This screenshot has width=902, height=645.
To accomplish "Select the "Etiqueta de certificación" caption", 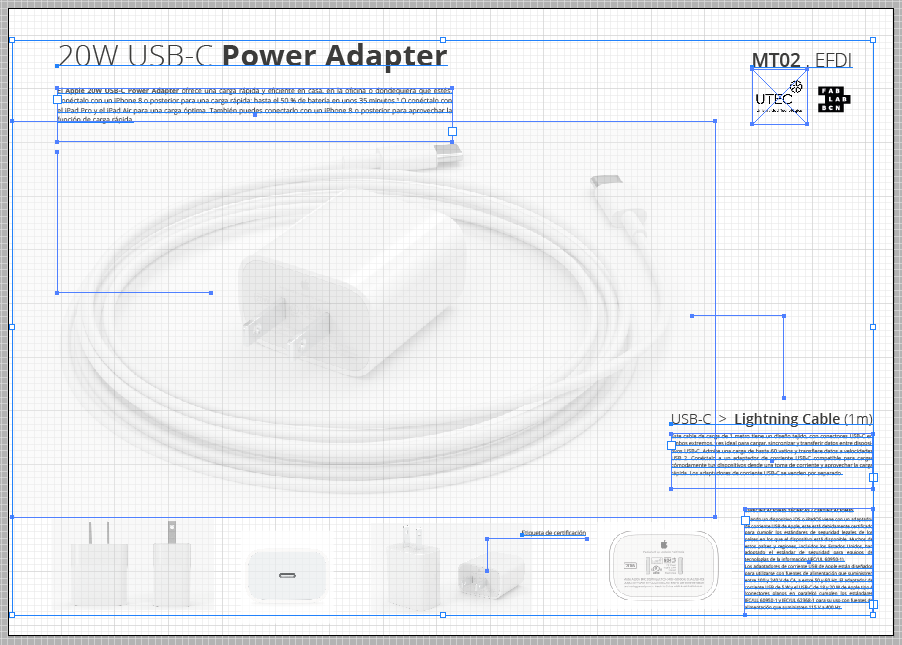I will click(x=553, y=533).
